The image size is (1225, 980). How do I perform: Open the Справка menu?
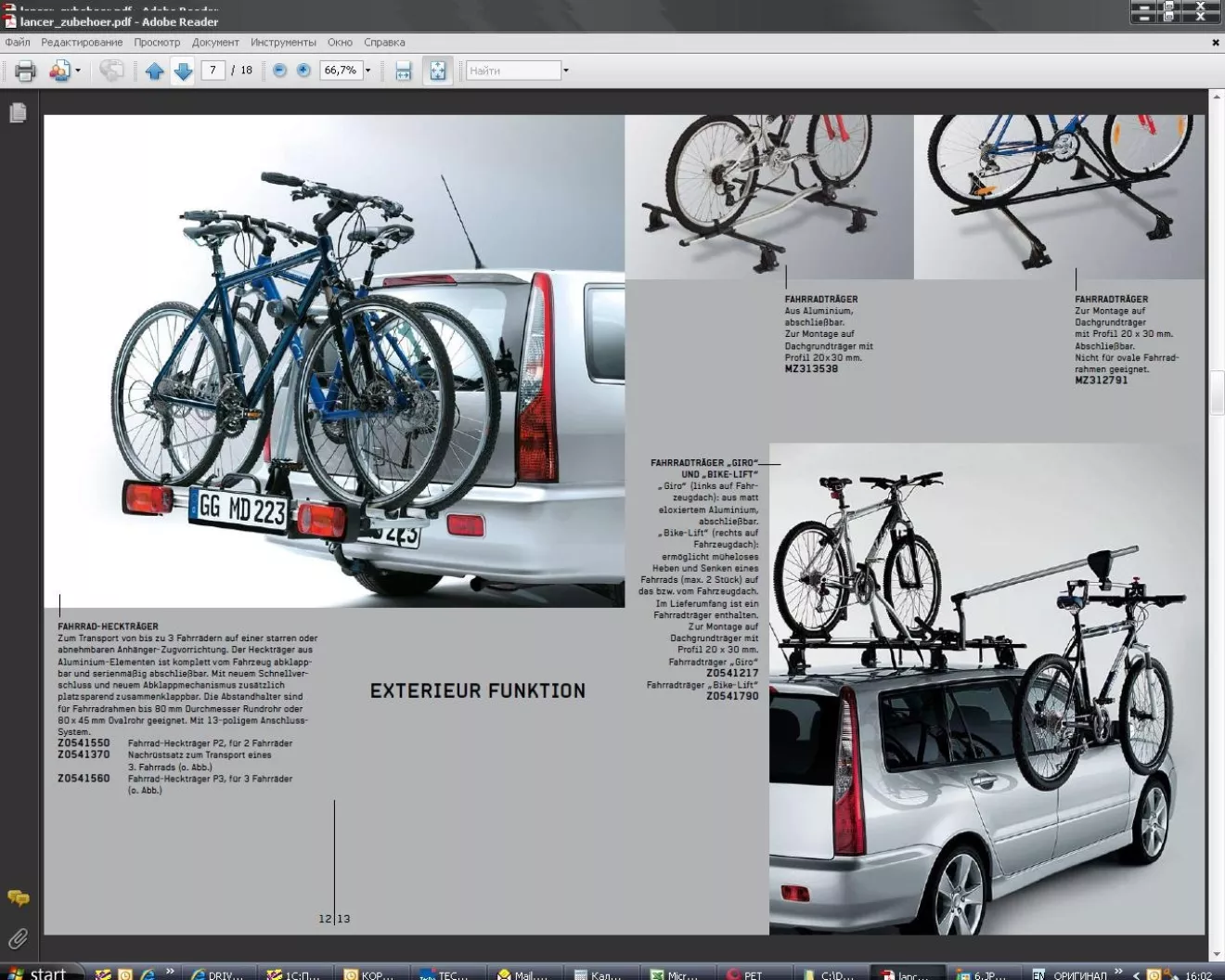click(384, 43)
